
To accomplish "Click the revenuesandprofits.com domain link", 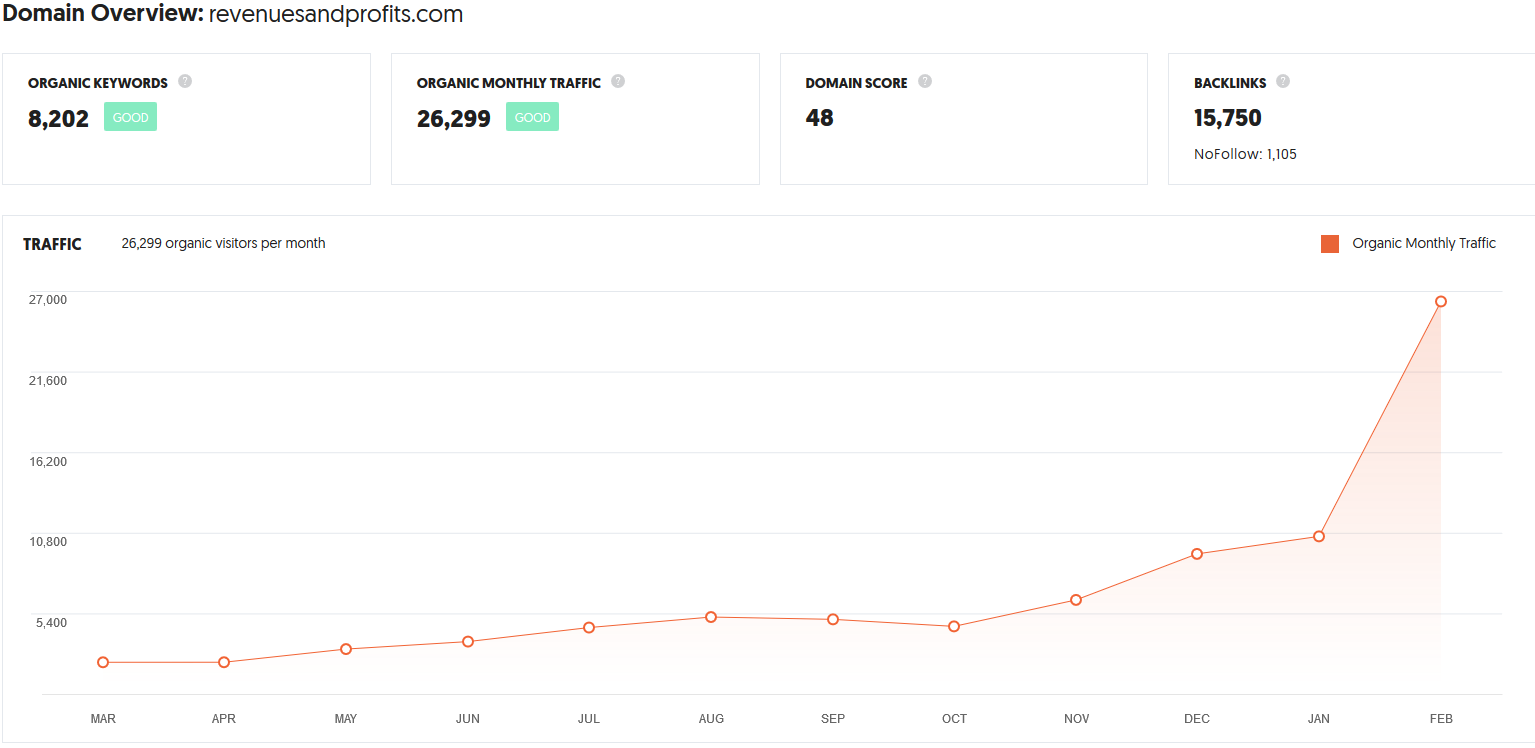I will tap(334, 15).
